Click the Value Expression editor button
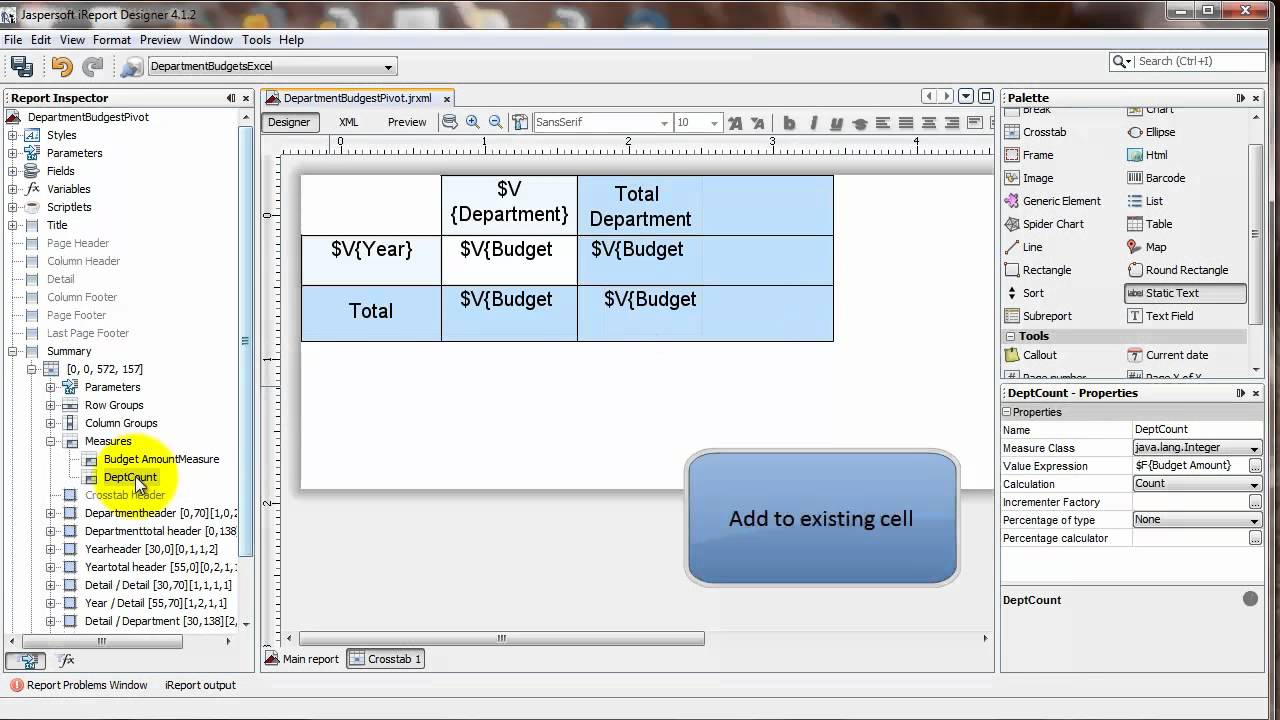The image size is (1280, 720). click(1255, 466)
